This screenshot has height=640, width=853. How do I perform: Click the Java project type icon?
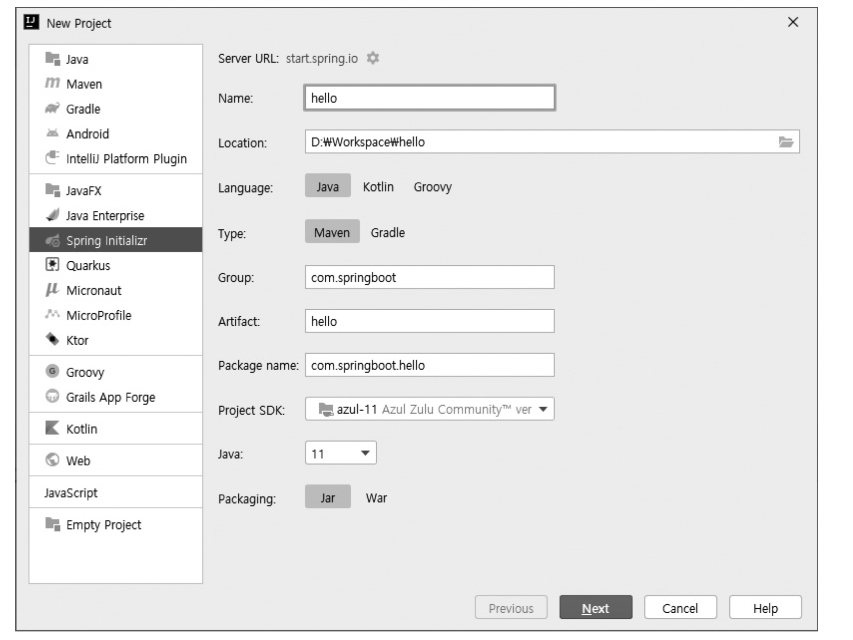52,58
